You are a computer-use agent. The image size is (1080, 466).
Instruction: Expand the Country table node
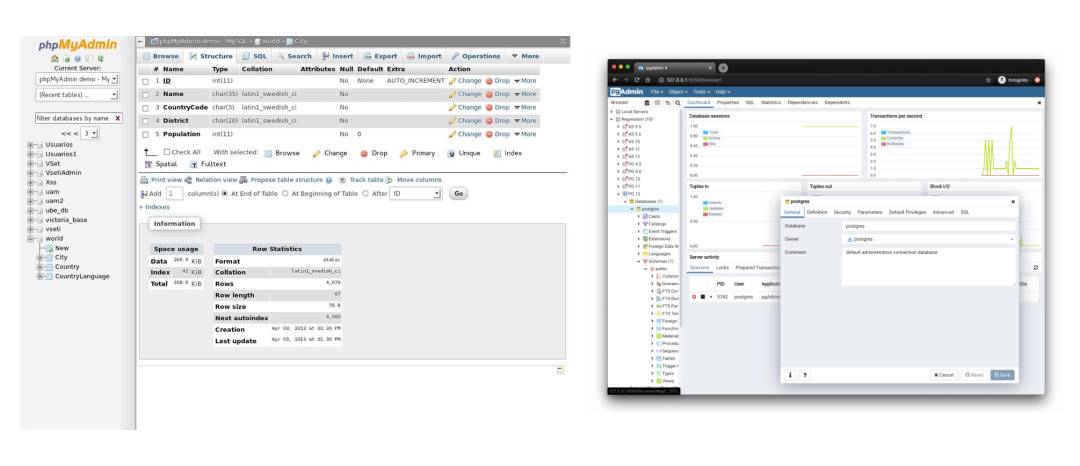40,266
